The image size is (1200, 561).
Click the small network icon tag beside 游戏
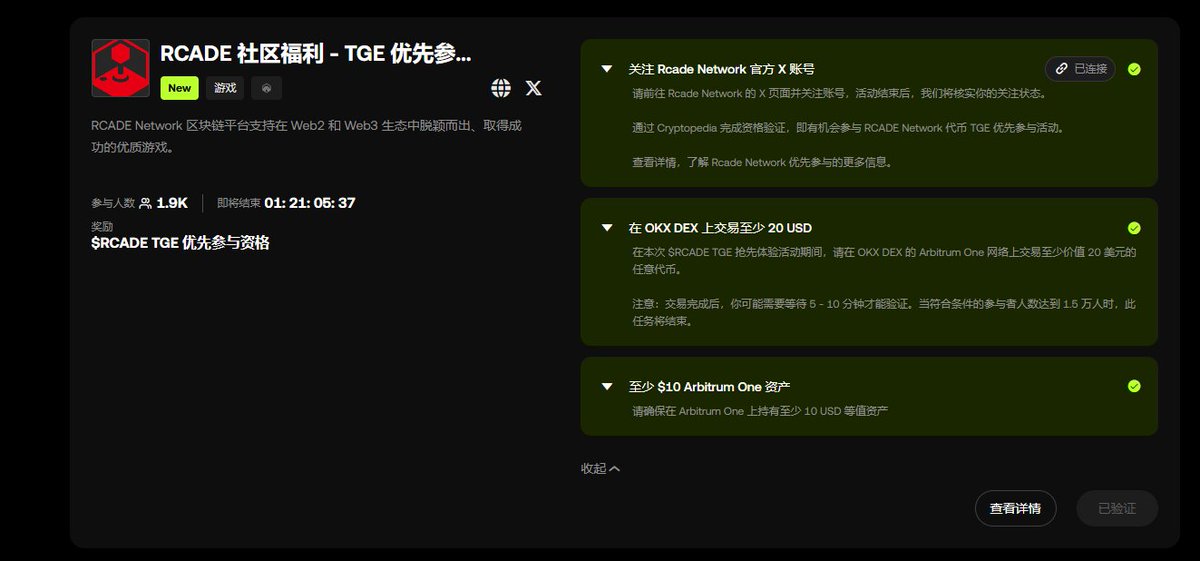point(266,88)
